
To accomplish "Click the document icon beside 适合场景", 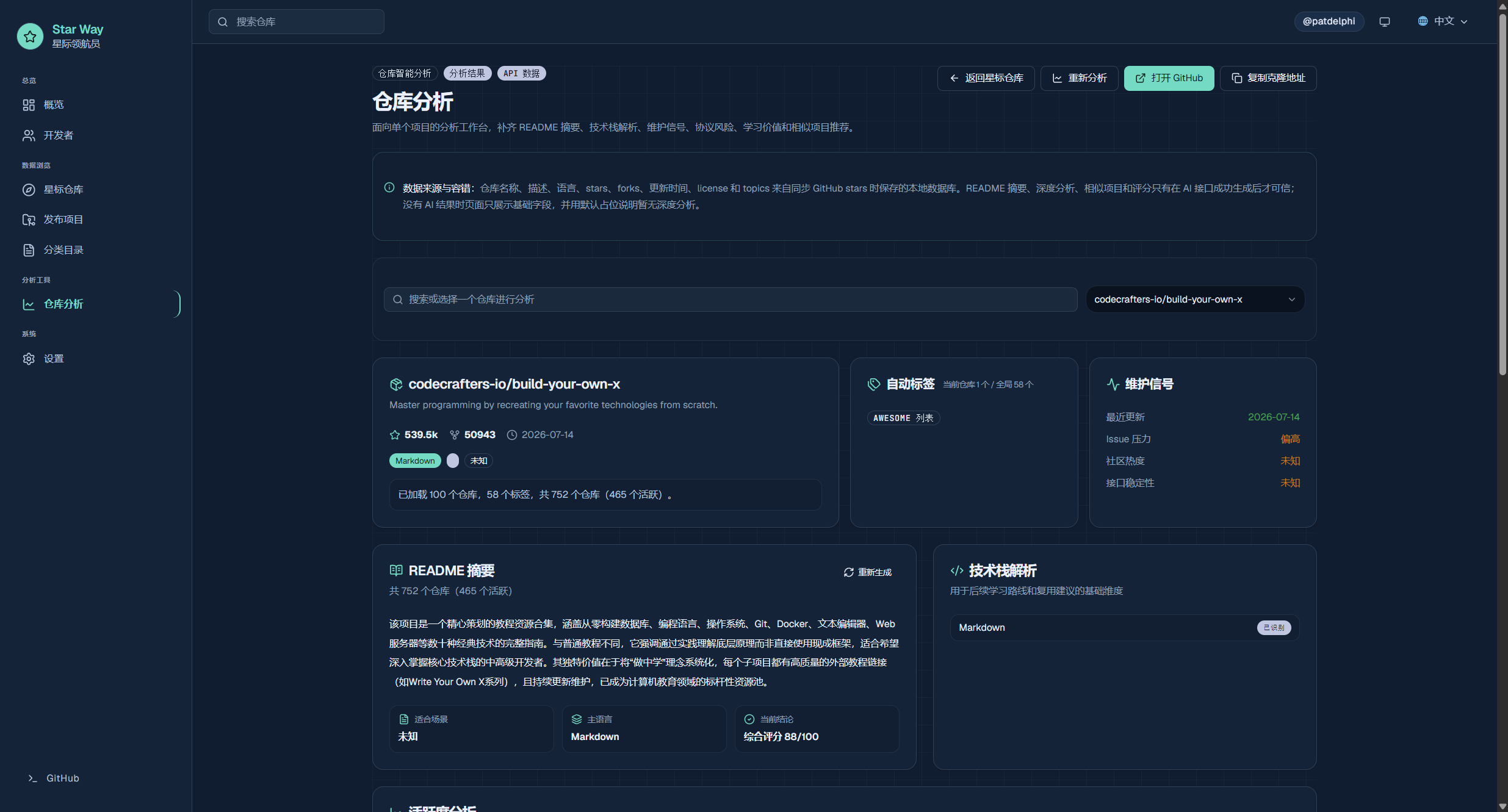I will coord(404,719).
